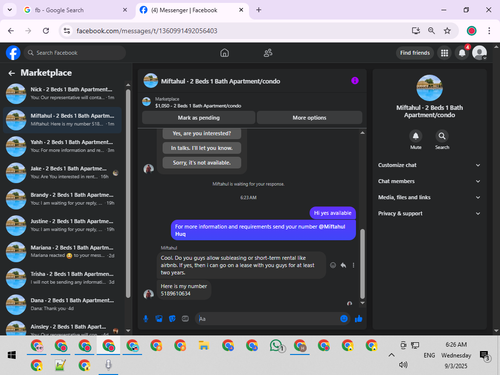Click More options button
The width and height of the screenshot is (500, 375).
point(309,118)
